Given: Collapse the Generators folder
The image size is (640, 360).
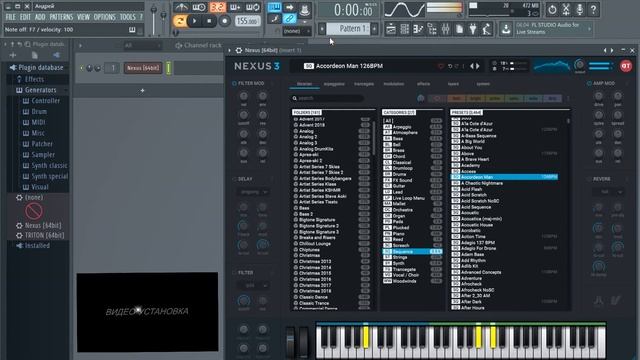Looking at the screenshot, I should coord(40,90).
